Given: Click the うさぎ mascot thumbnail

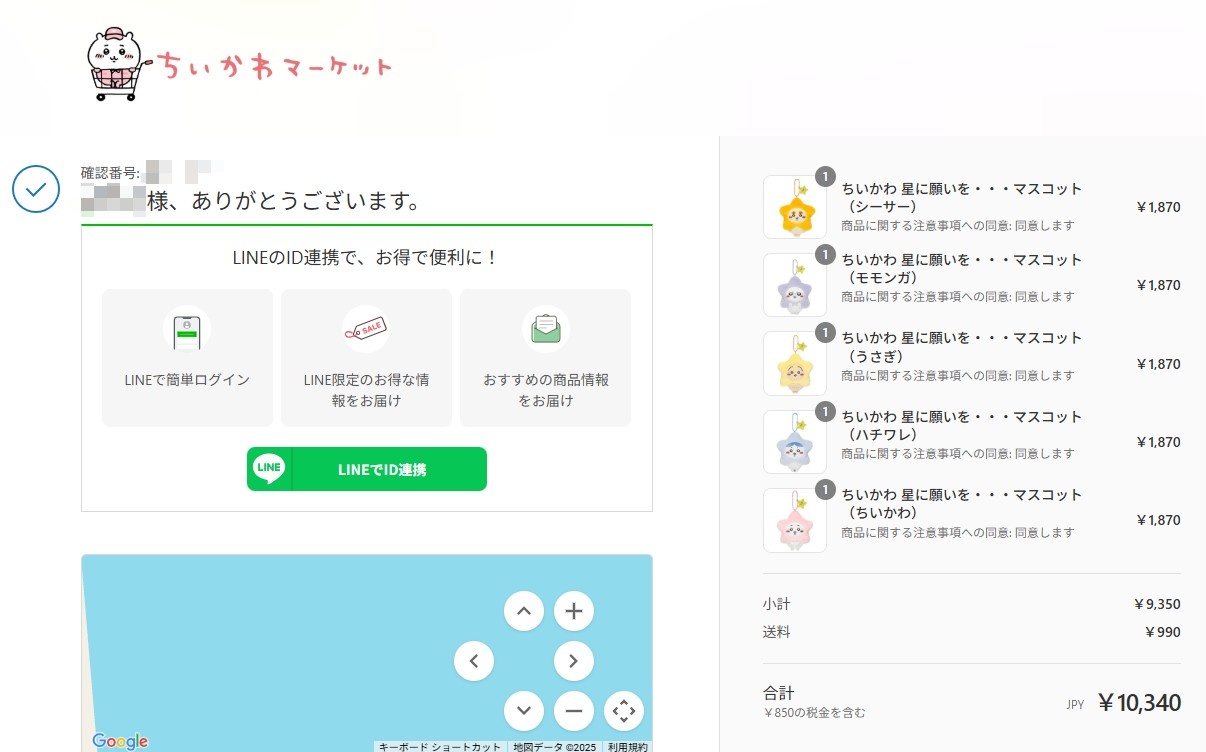Looking at the screenshot, I should [795, 364].
